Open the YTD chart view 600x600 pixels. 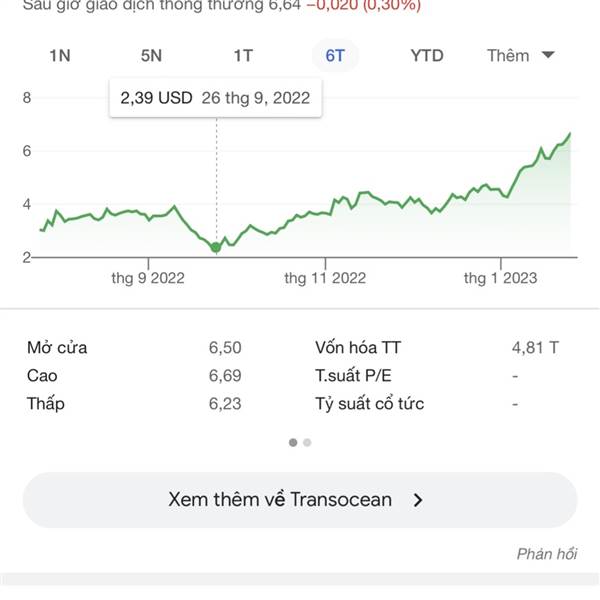[x=427, y=56]
